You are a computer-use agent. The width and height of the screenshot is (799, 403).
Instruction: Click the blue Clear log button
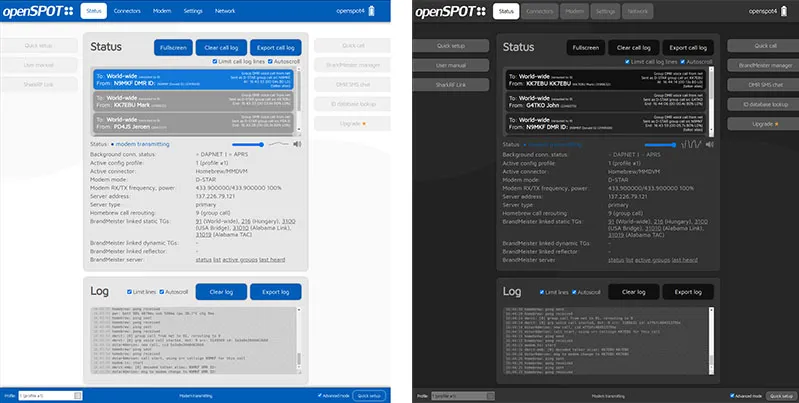click(221, 292)
